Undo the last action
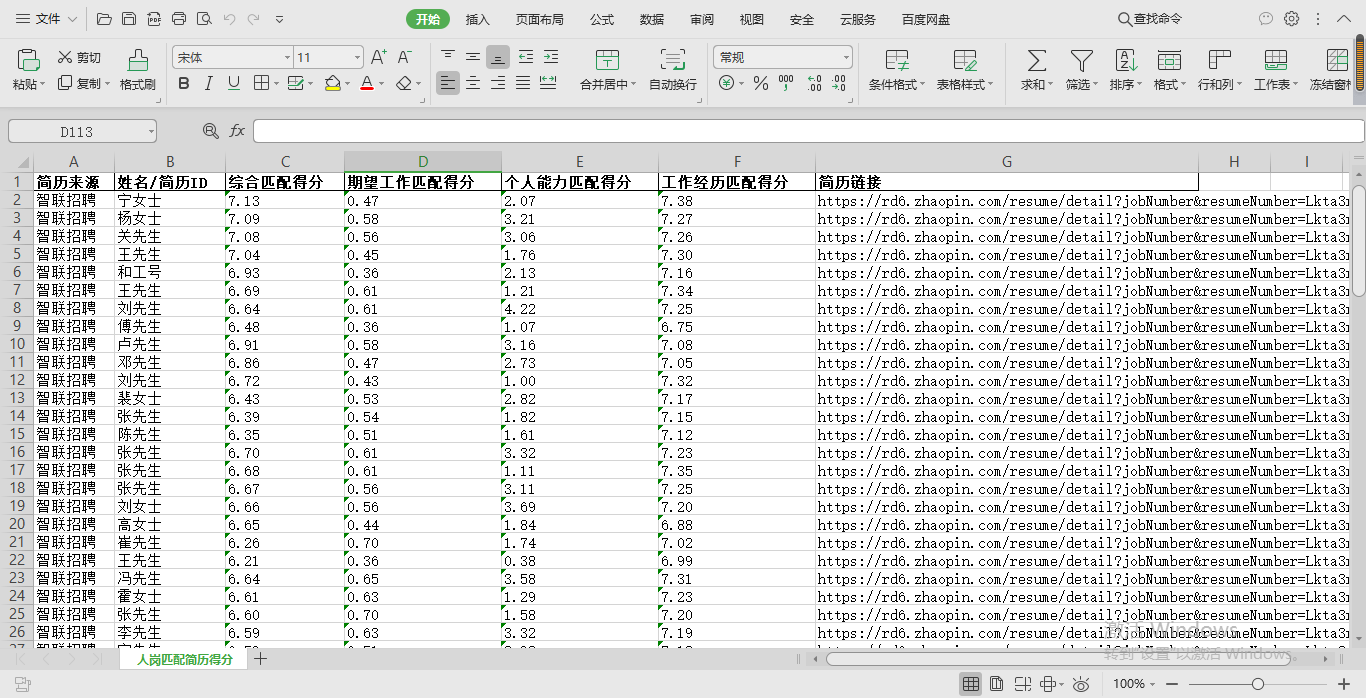The width and height of the screenshot is (1366, 698). coord(229,19)
